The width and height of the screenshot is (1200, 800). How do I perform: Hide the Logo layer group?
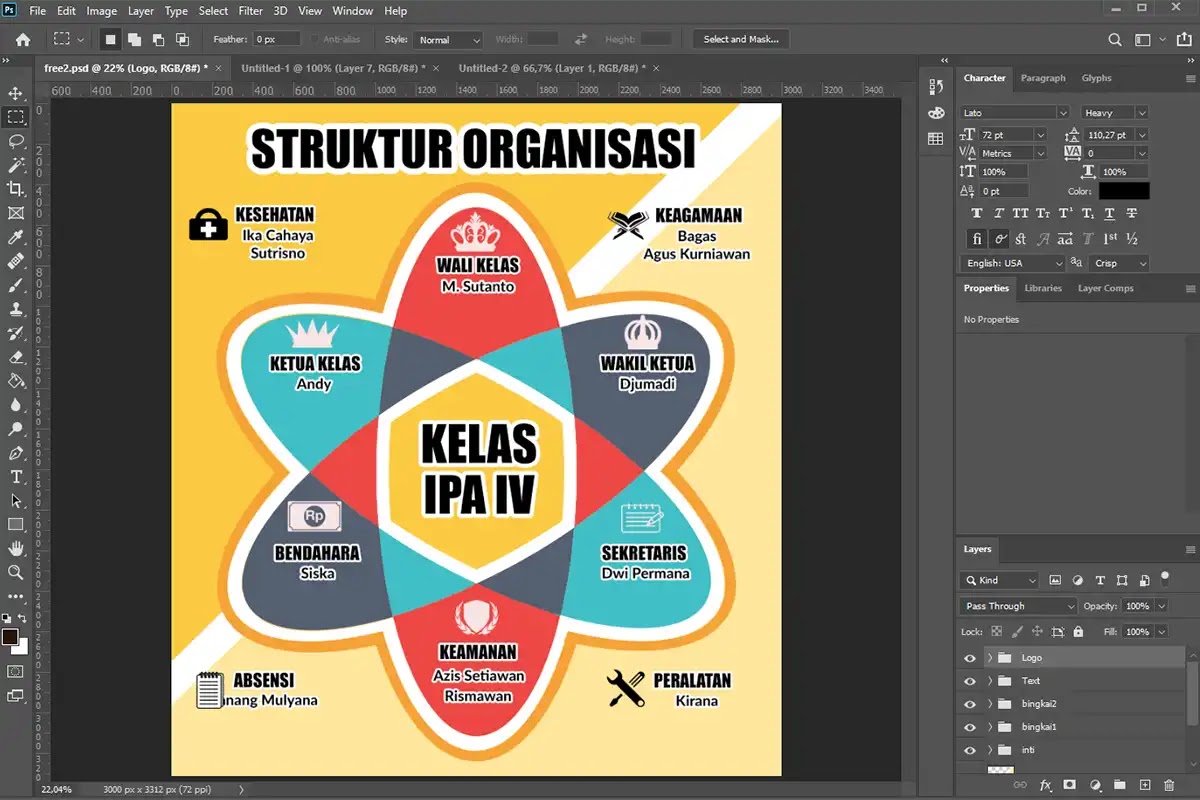tap(969, 658)
